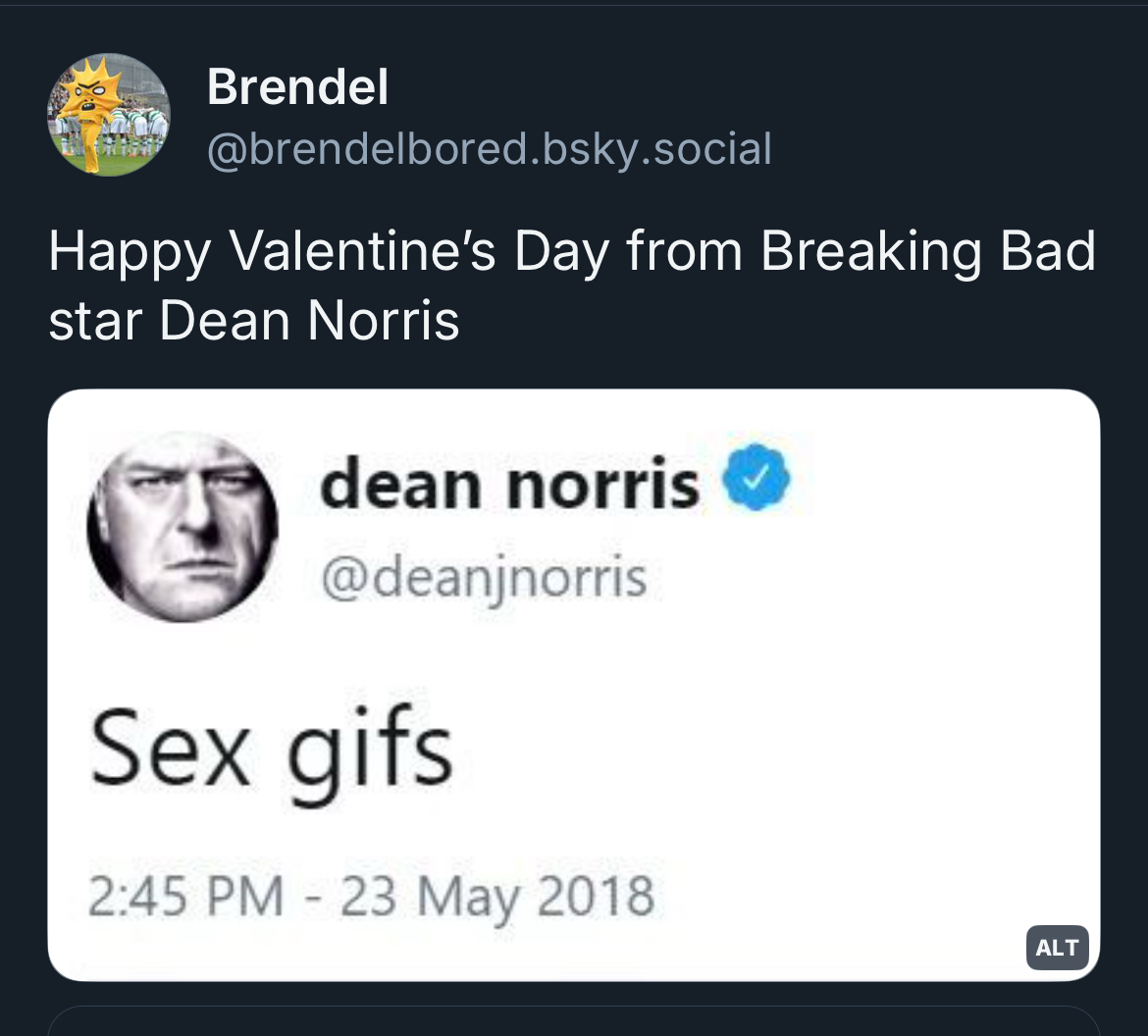The image size is (1148, 1036).
Task: Click the ALT badge on the image
Action: point(1057,947)
